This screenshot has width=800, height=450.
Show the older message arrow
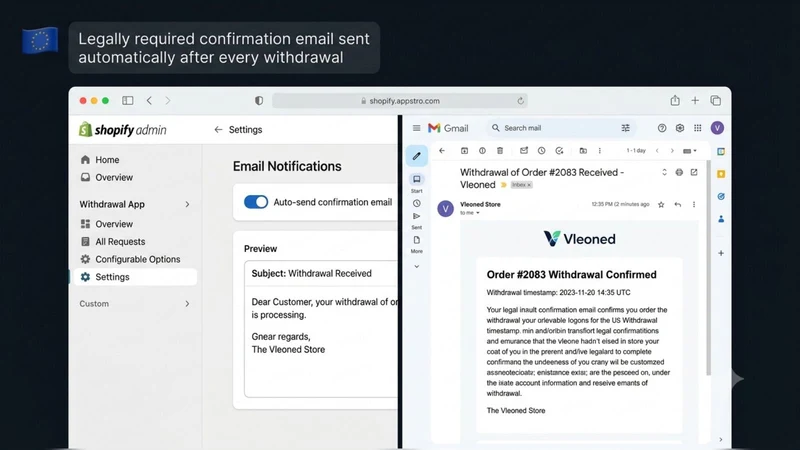(672, 151)
